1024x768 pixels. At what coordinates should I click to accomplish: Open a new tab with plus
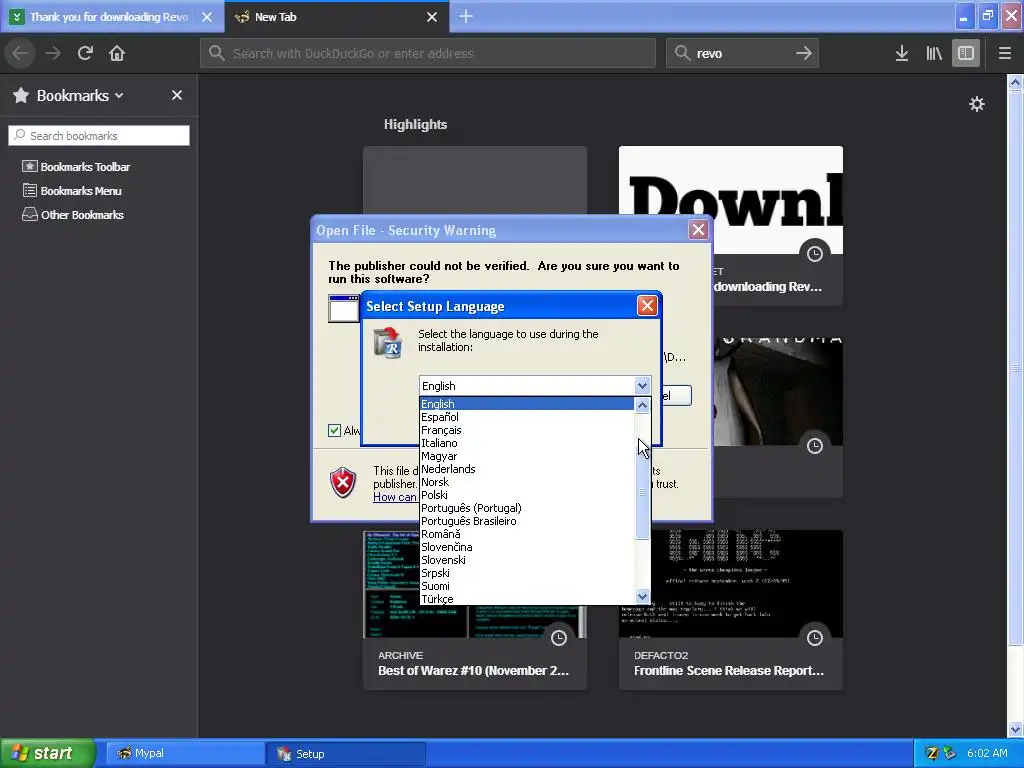pyautogui.click(x=466, y=16)
